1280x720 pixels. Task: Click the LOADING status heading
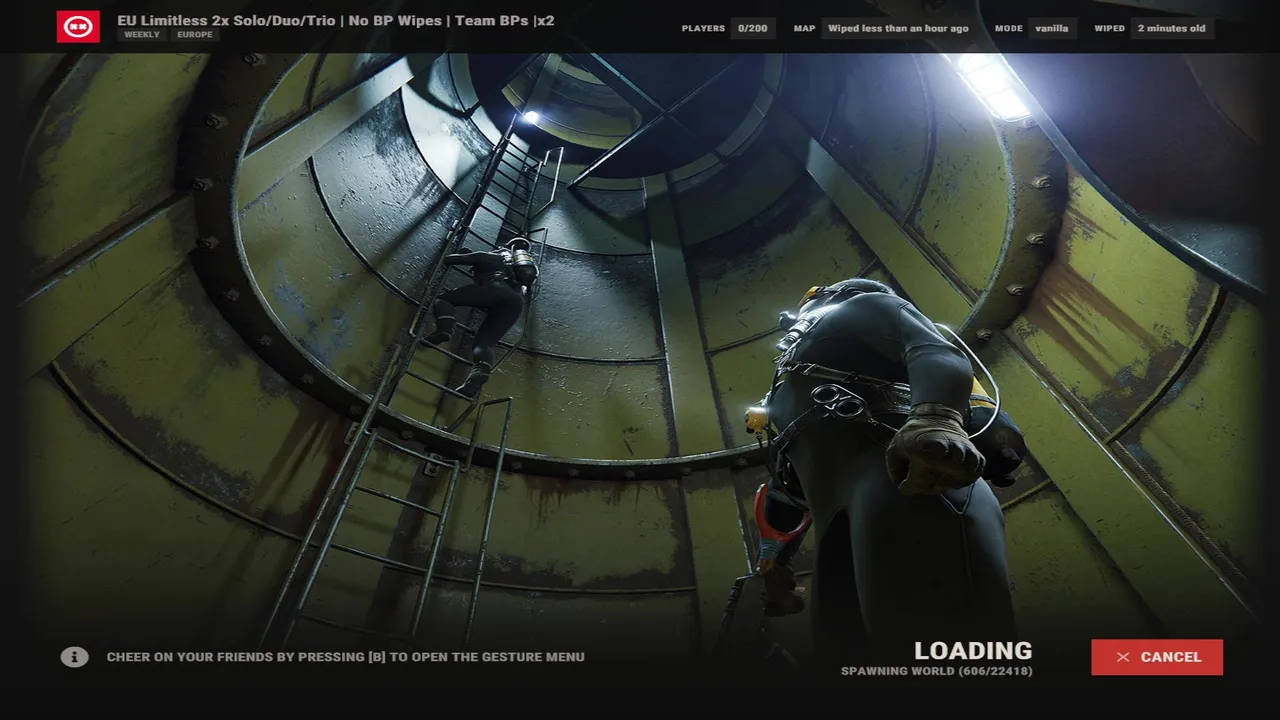point(973,652)
